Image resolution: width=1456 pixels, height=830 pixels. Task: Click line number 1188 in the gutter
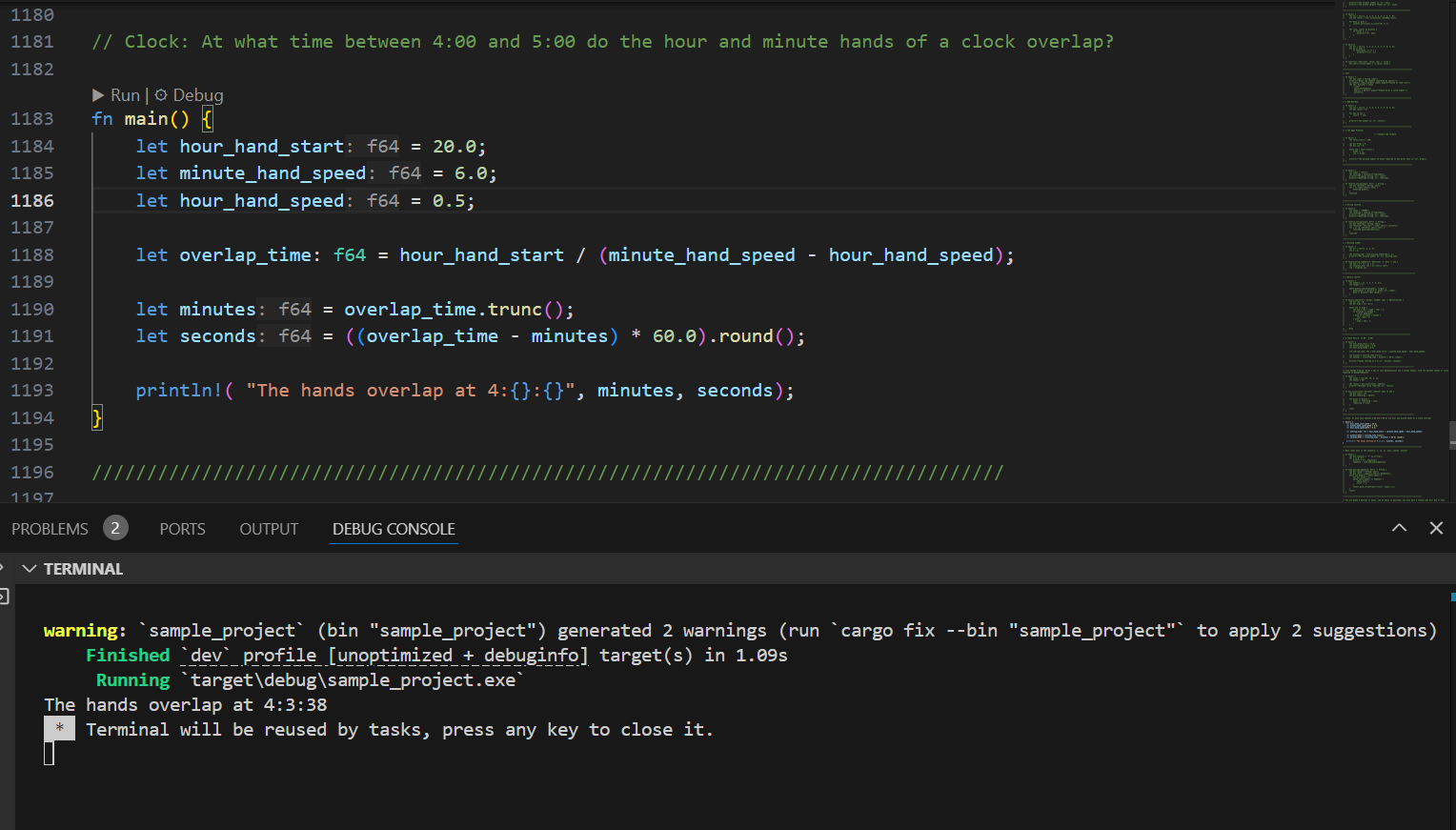(32, 255)
